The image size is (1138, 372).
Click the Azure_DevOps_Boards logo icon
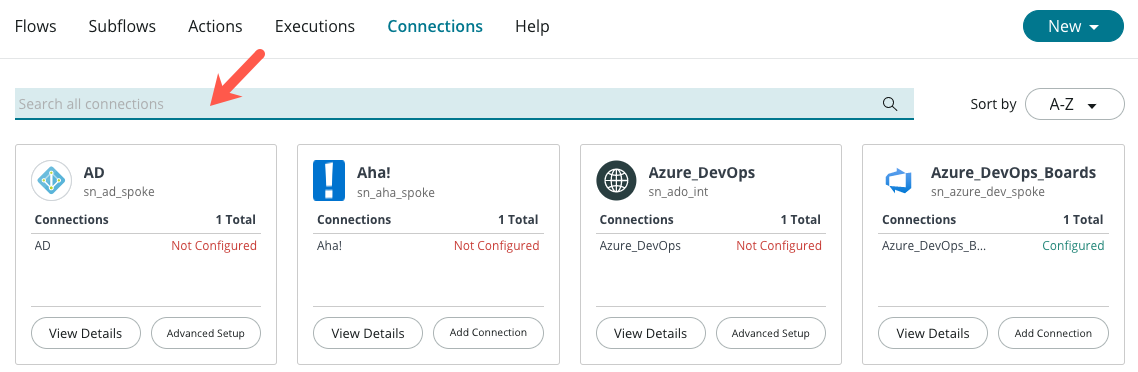click(x=898, y=181)
